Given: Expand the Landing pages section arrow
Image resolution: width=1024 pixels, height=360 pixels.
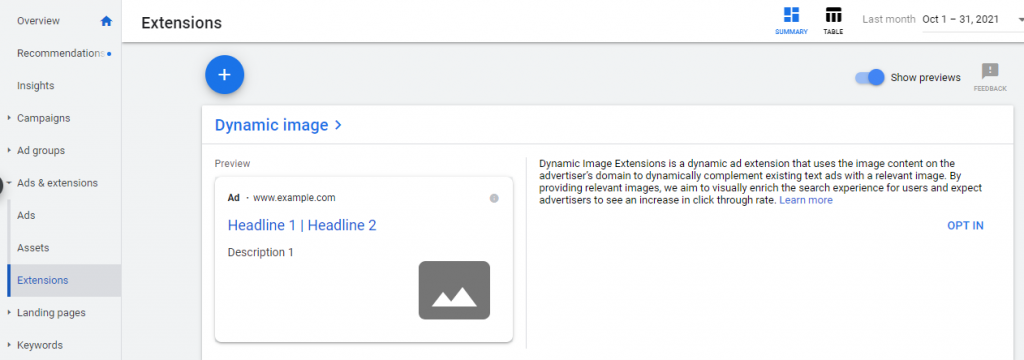Looking at the screenshot, I should pos(8,312).
